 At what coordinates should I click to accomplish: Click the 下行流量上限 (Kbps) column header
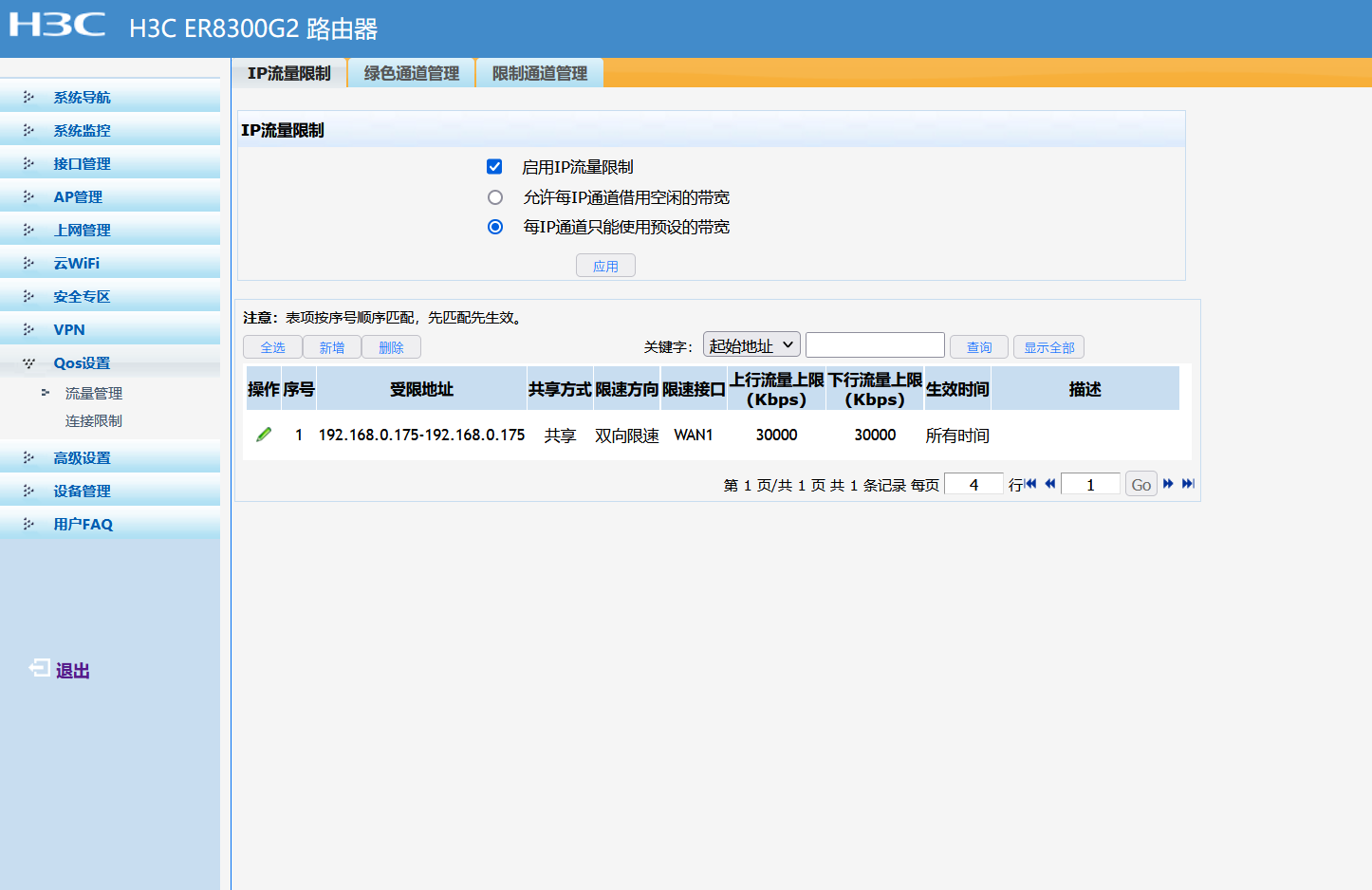coord(875,389)
